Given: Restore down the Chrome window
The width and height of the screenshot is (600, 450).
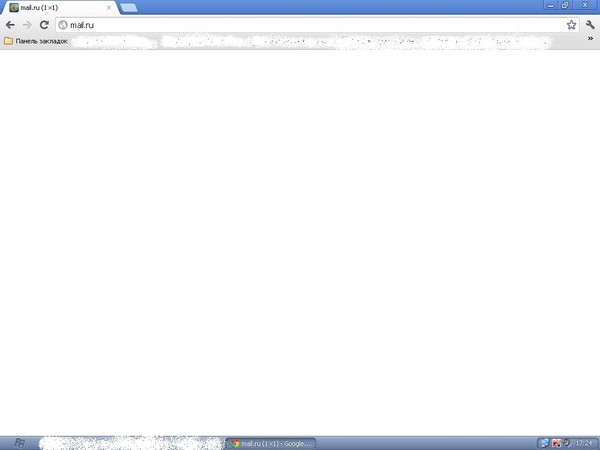Looking at the screenshot, I should coord(565,5).
